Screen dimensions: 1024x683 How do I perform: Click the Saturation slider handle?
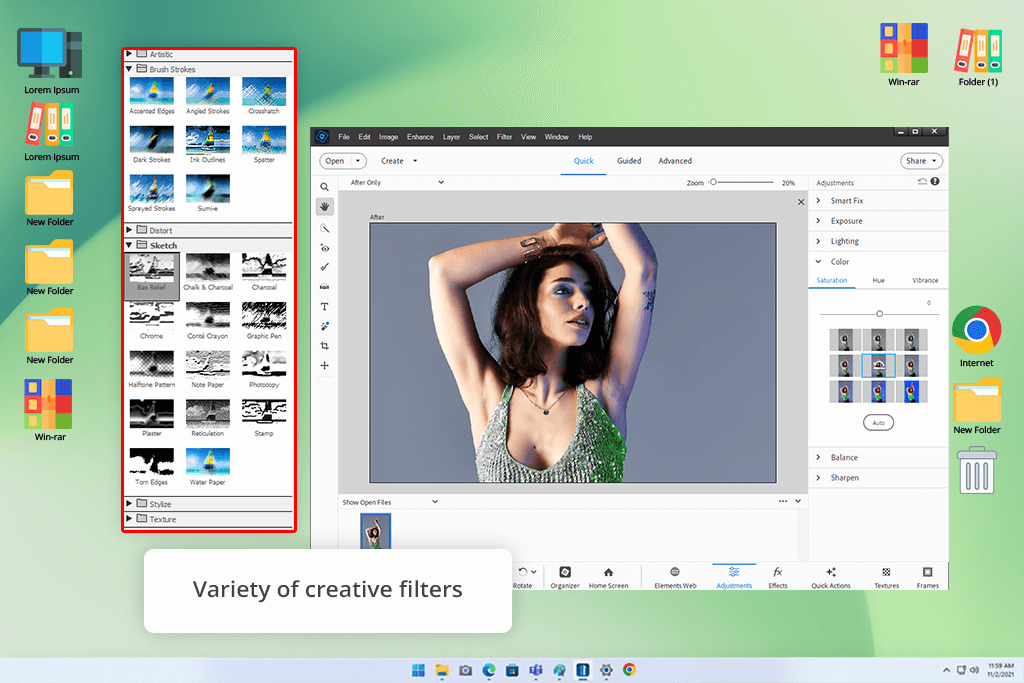click(879, 314)
